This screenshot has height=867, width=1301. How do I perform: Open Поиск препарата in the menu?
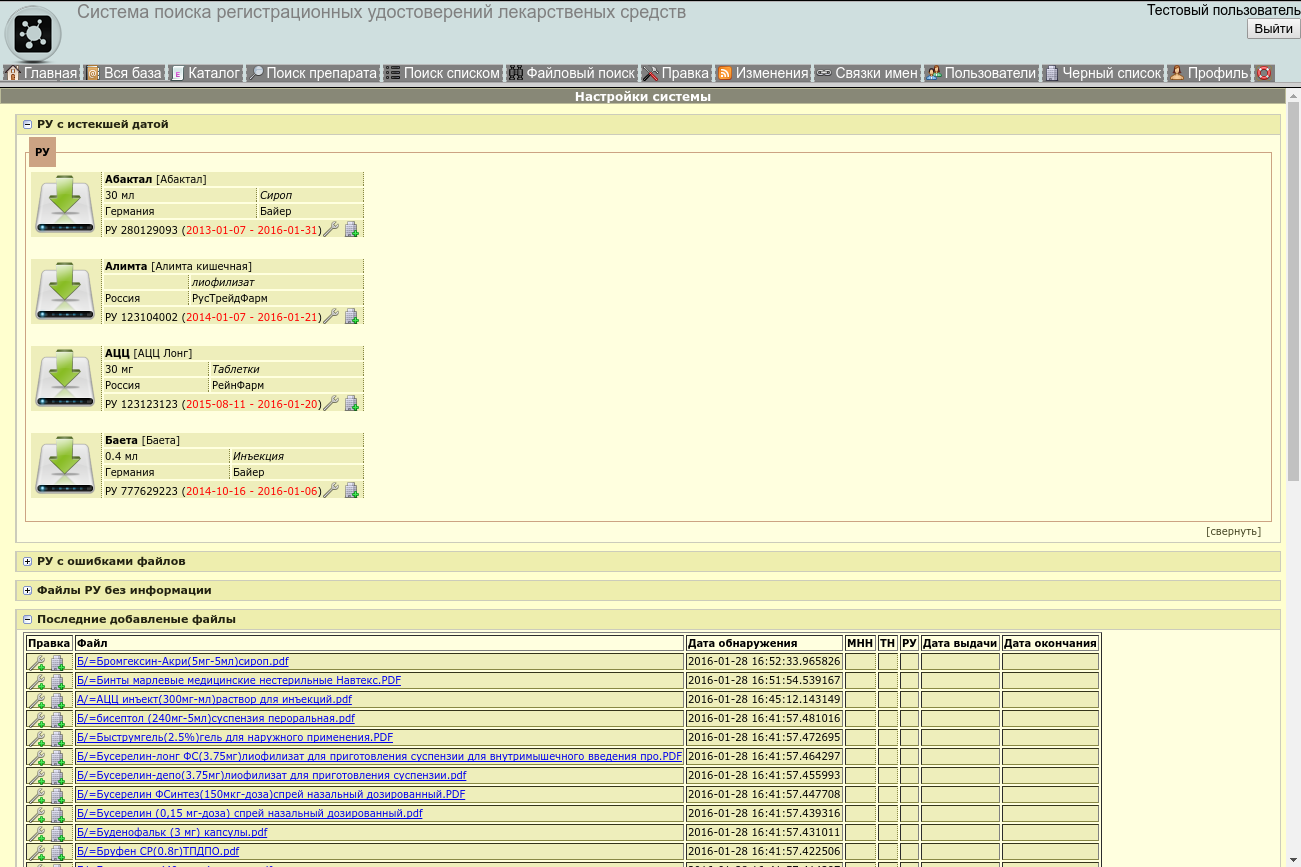(313, 73)
